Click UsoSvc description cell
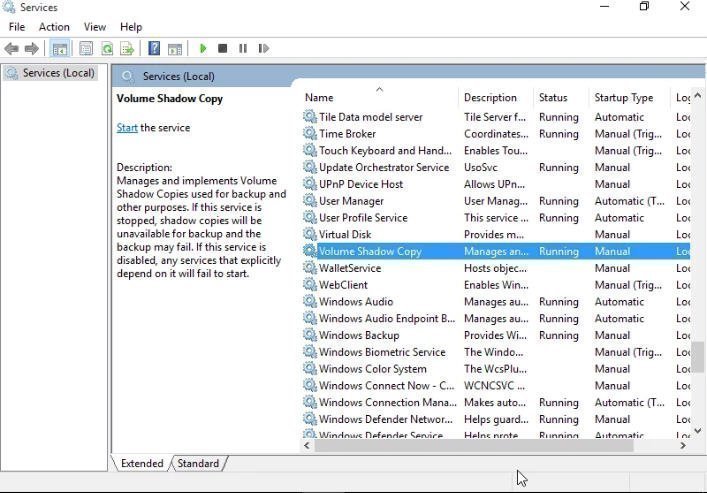707x493 pixels. click(481, 167)
